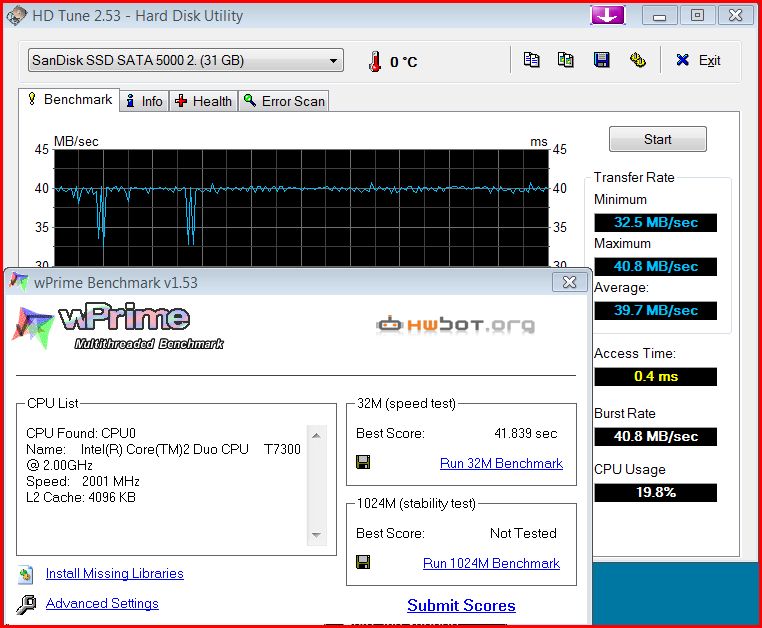Open Advanced Settings link
762x628 pixels.
pos(102,604)
